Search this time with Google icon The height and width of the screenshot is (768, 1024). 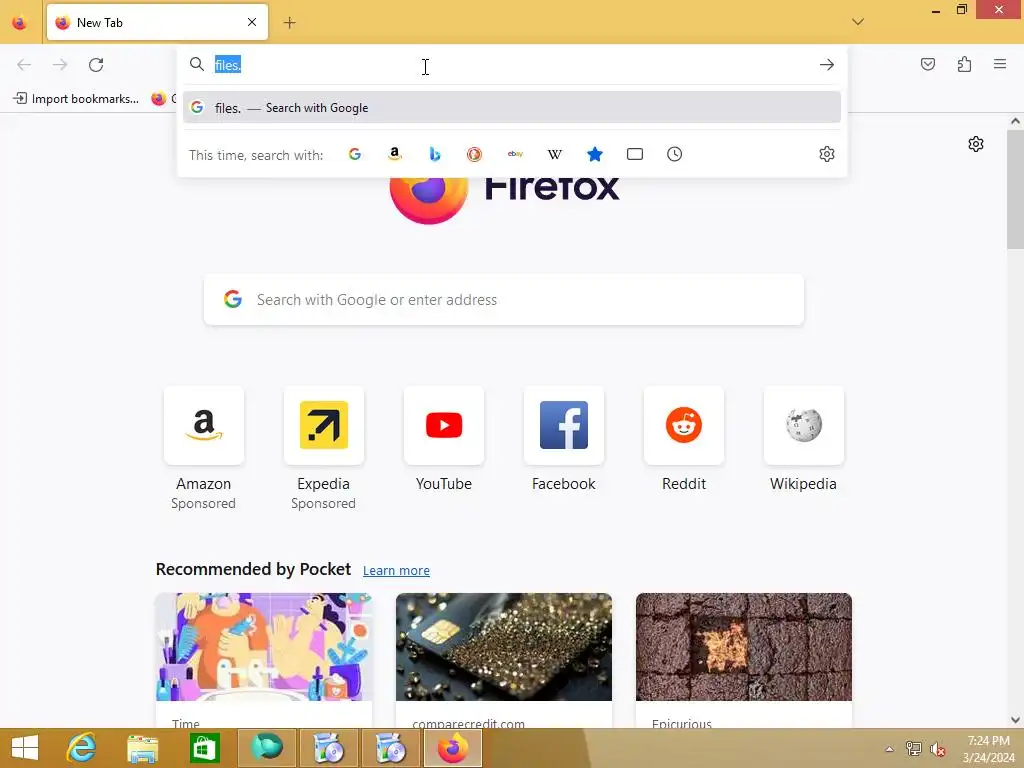(x=355, y=154)
